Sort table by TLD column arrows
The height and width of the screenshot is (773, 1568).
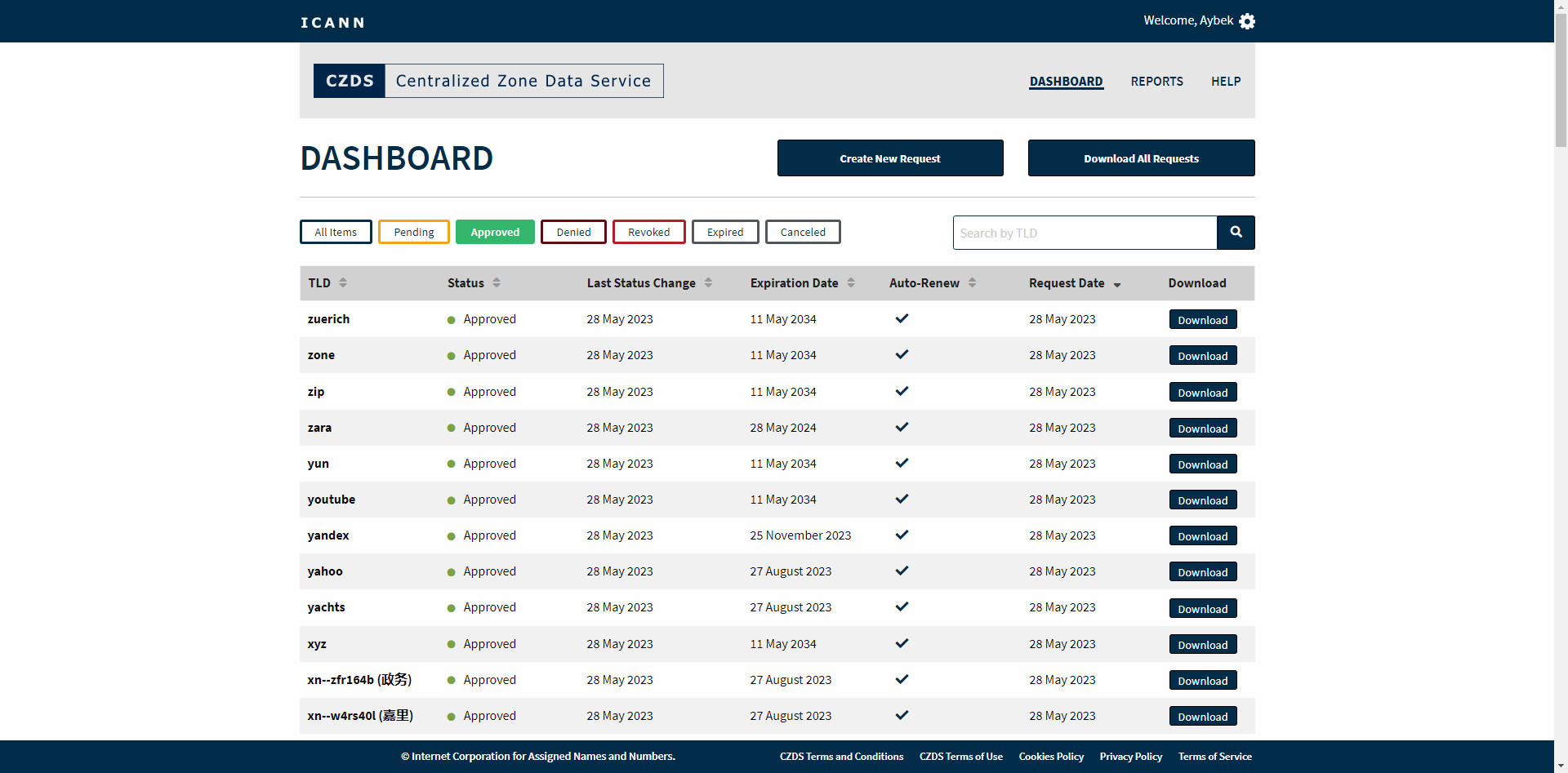pos(343,282)
